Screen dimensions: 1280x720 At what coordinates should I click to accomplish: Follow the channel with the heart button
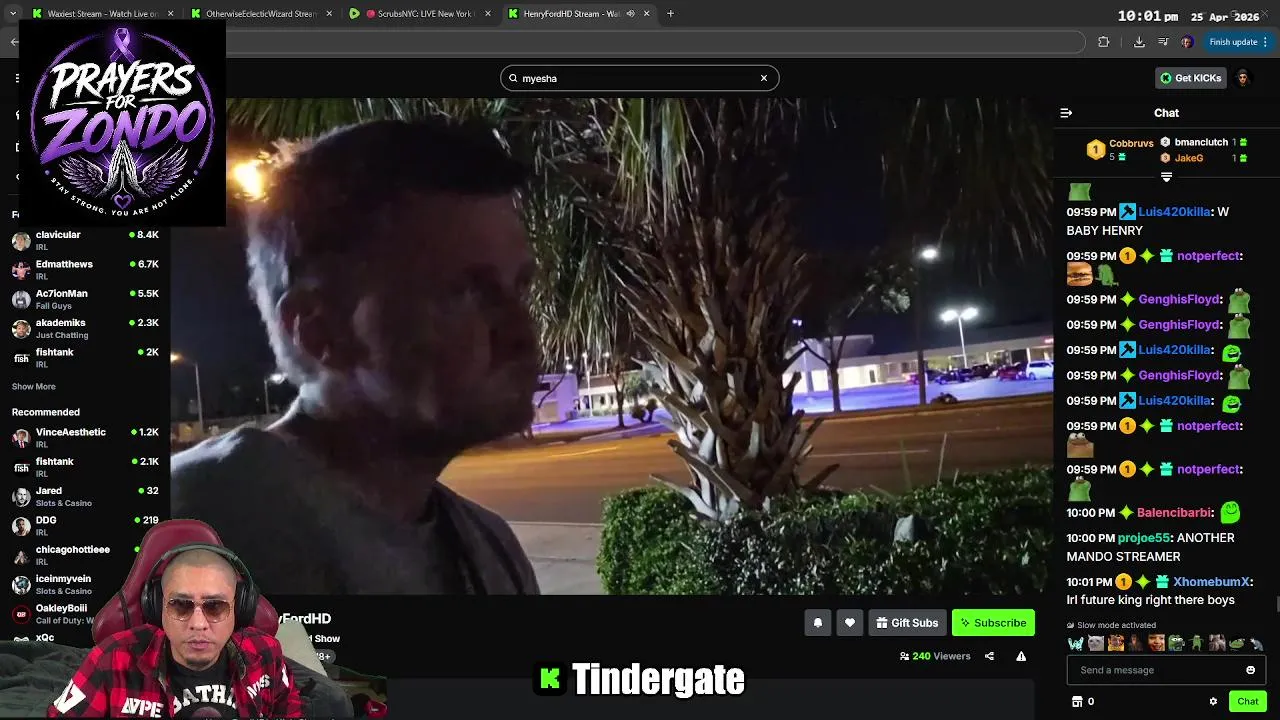pos(850,623)
